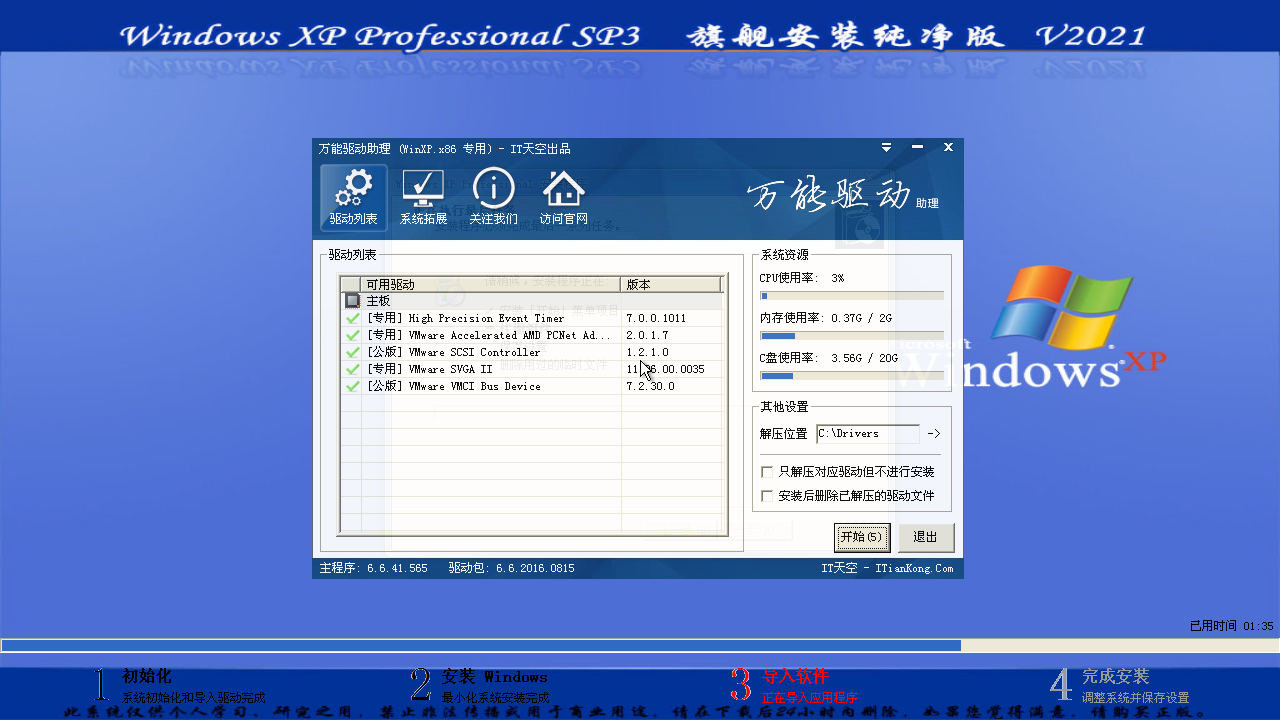Click the 已用时间 01:35 elapsed time text
This screenshot has height=720, width=1280.
tap(1231, 626)
